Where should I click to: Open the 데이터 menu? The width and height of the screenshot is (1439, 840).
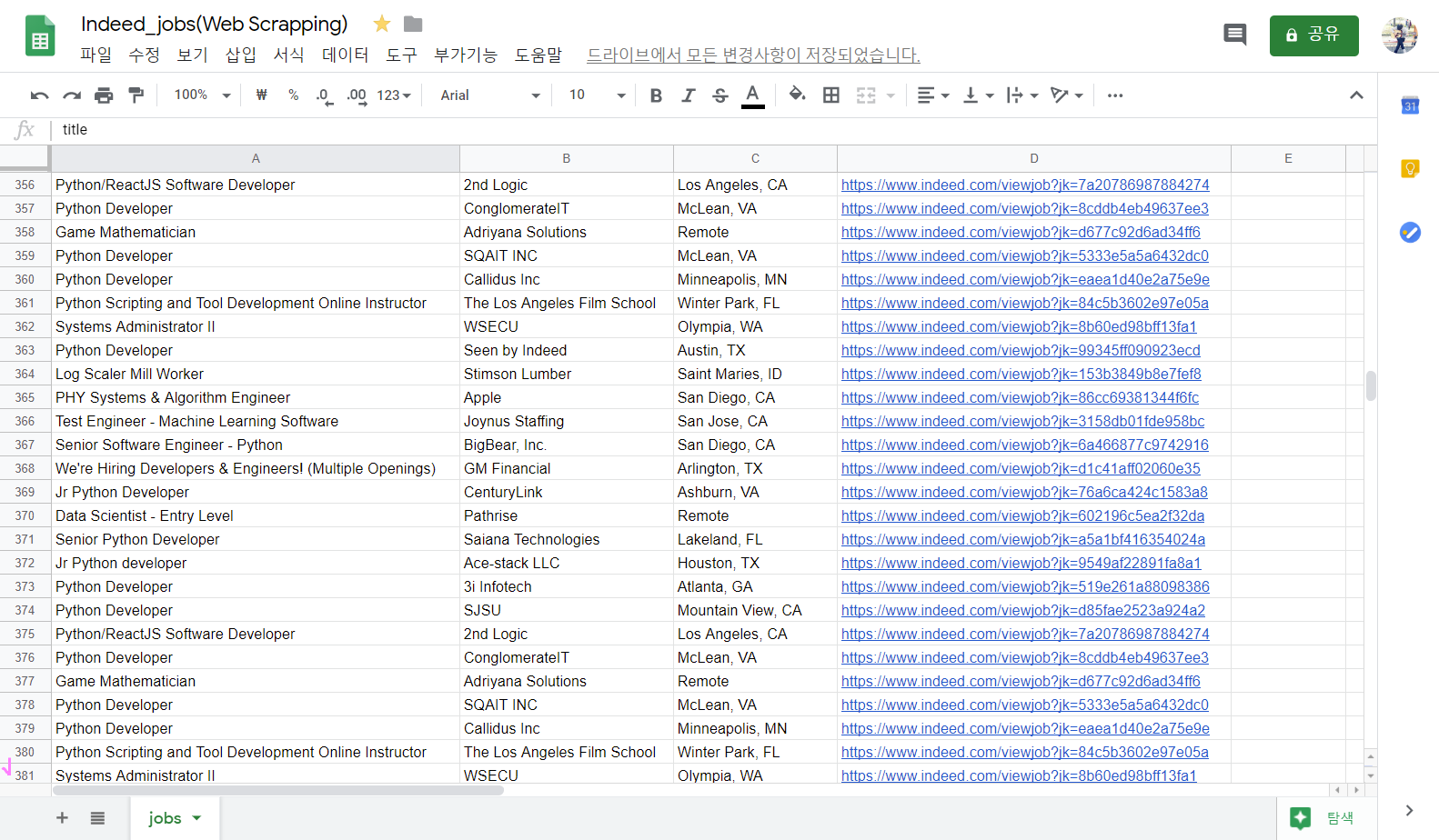click(x=345, y=55)
